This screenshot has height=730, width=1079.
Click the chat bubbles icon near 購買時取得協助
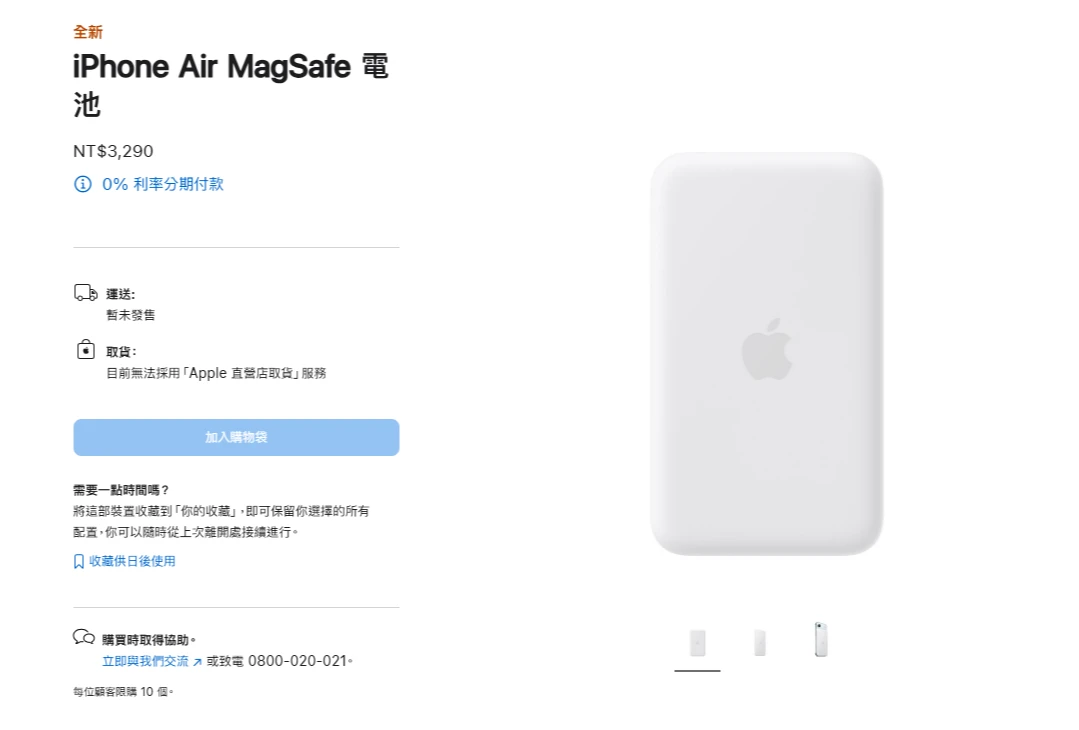84,636
